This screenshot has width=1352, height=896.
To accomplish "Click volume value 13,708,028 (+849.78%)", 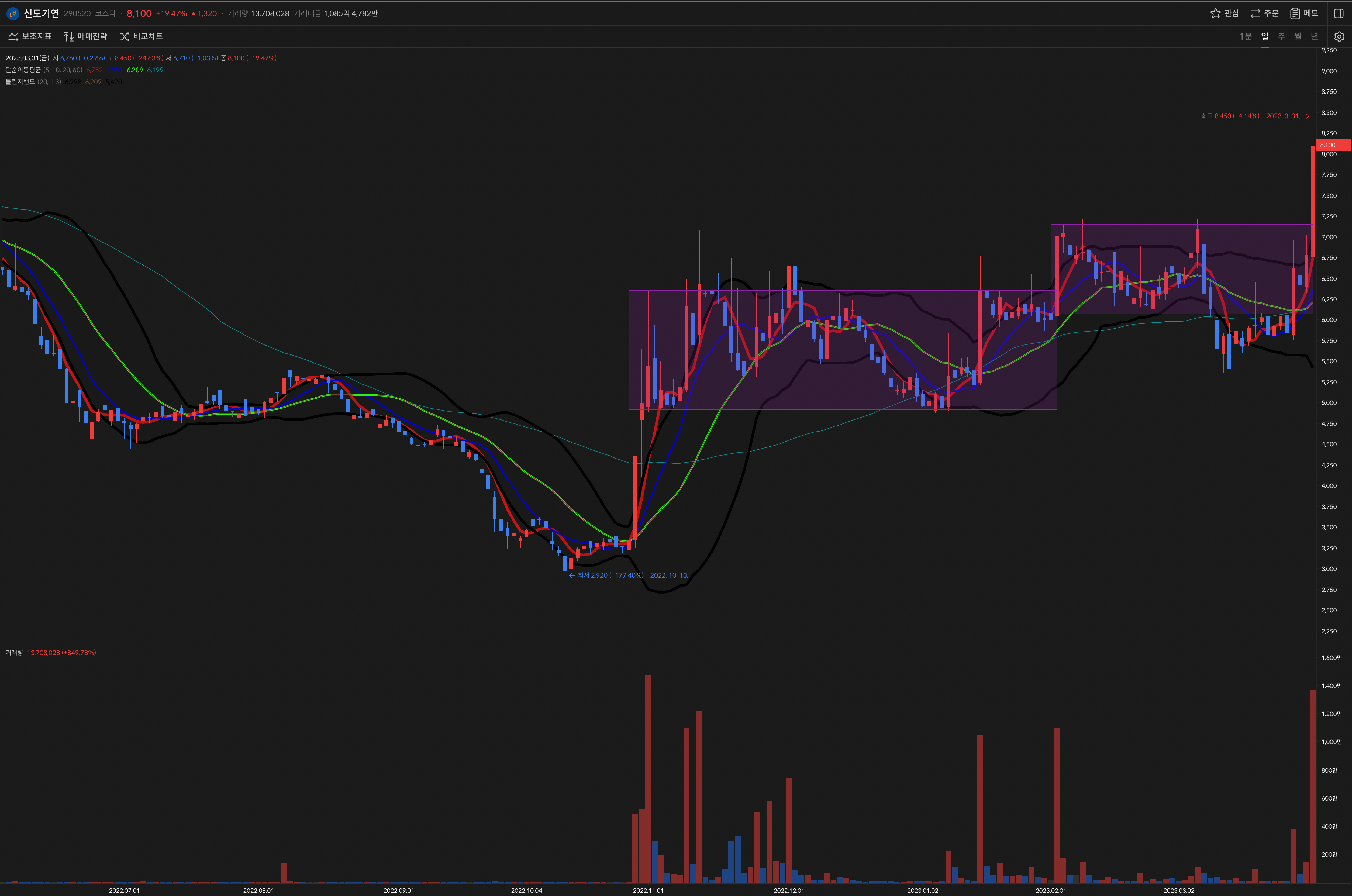I will 62,653.
